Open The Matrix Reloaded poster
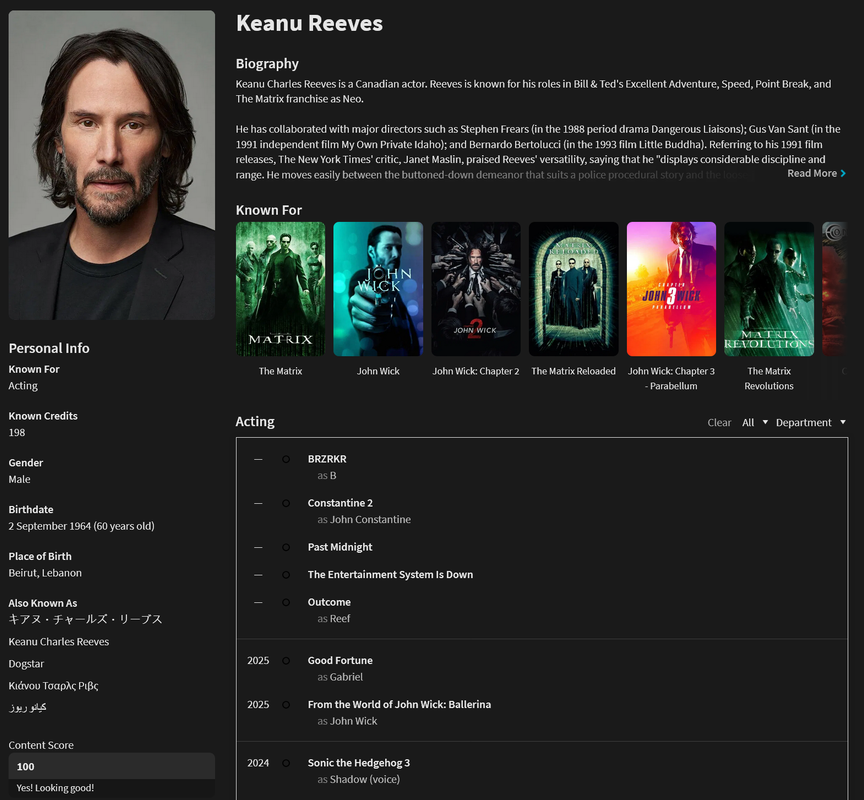 tap(574, 289)
